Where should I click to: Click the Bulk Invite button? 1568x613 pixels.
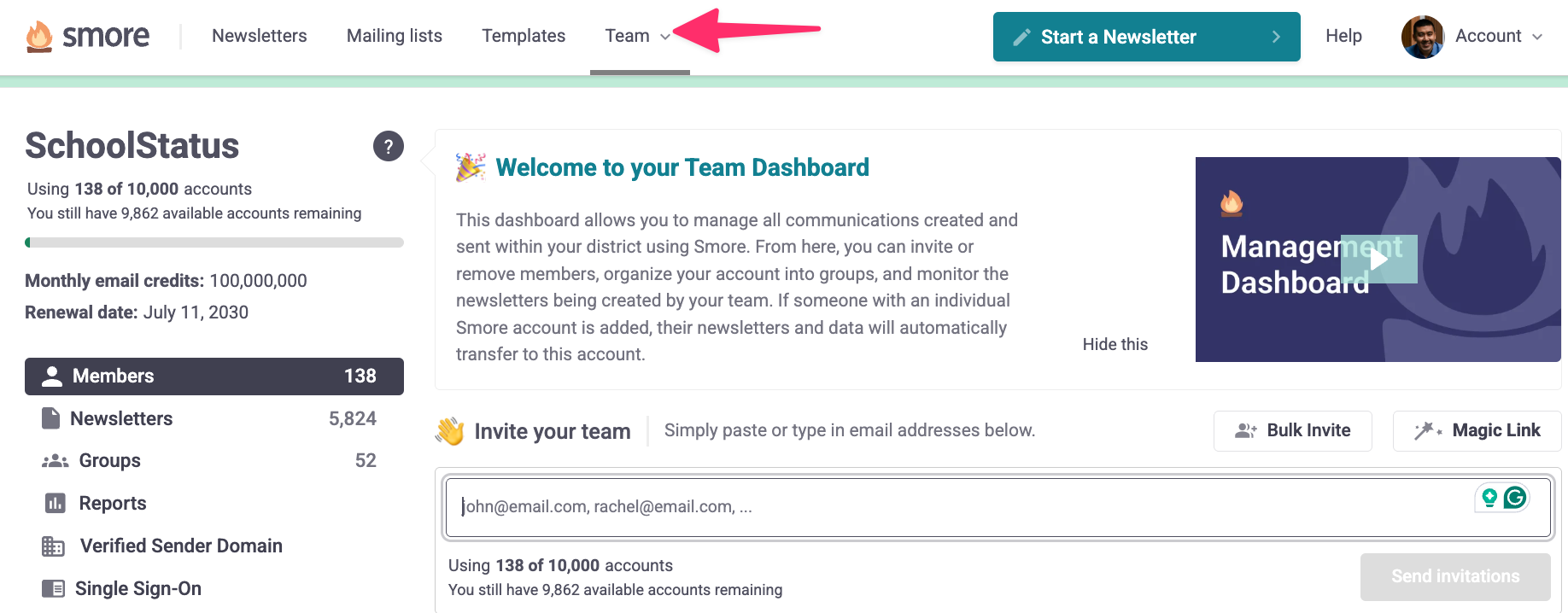1293,431
